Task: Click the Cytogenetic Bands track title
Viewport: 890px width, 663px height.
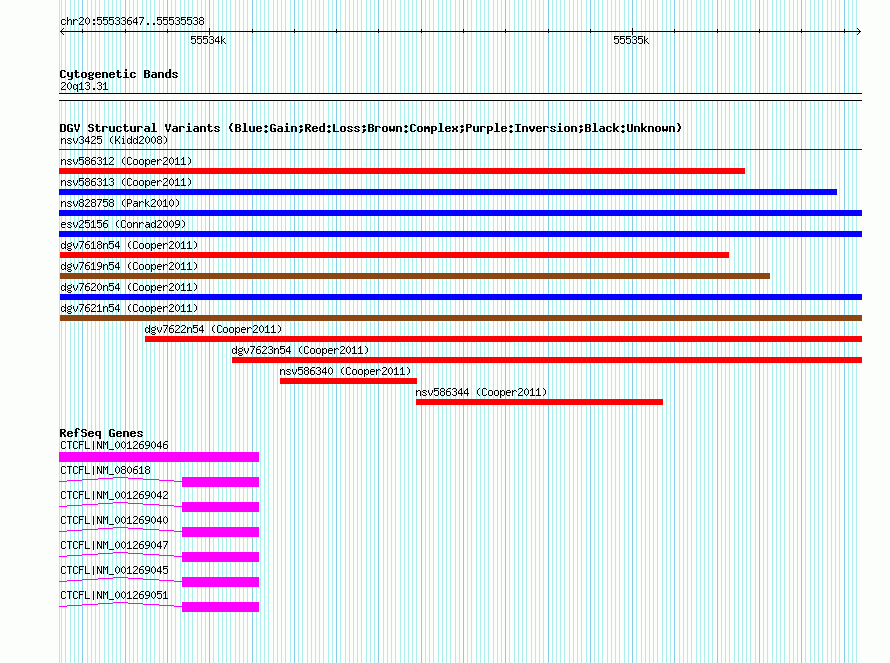Action: click(119, 74)
